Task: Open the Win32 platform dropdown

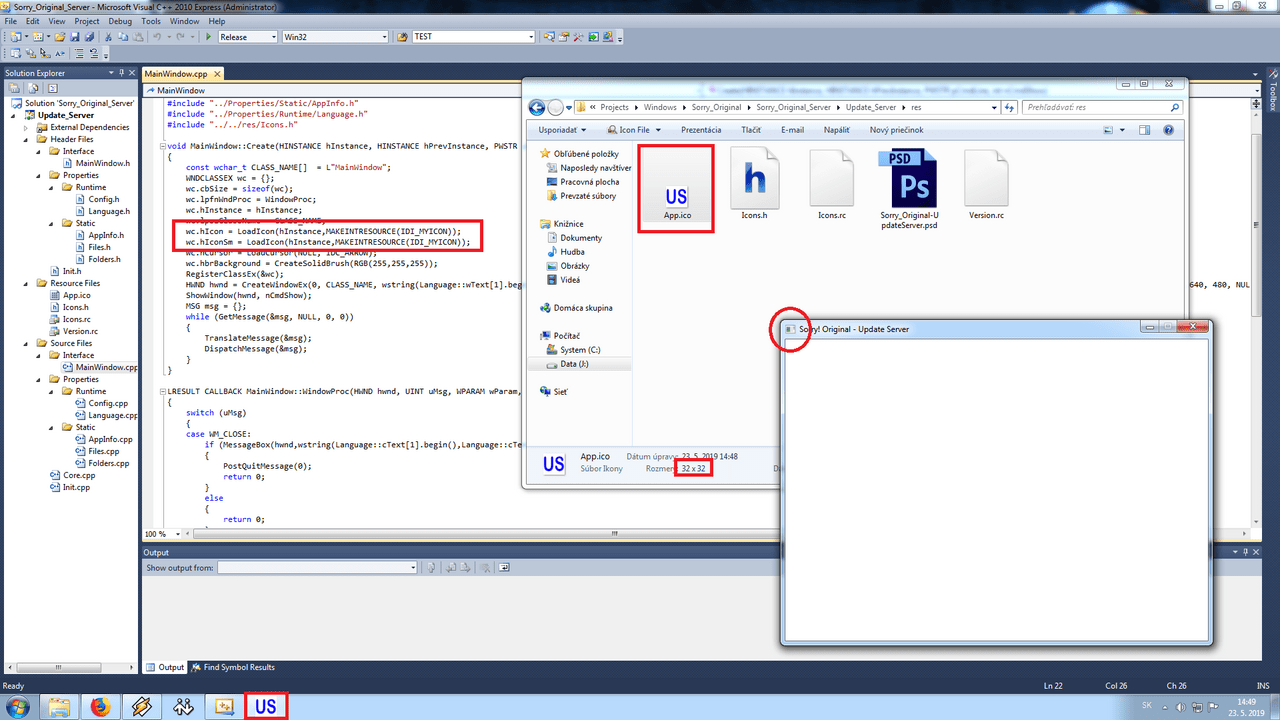Action: click(387, 36)
